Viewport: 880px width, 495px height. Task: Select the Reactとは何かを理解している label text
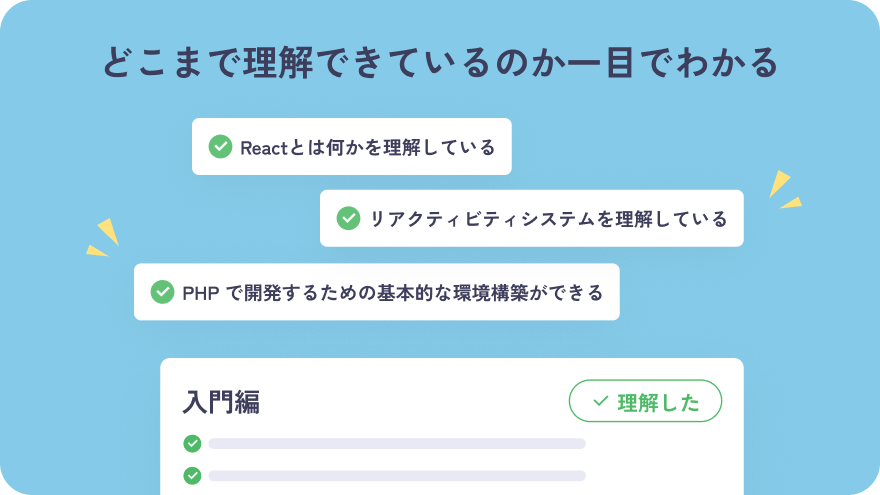click(x=368, y=147)
